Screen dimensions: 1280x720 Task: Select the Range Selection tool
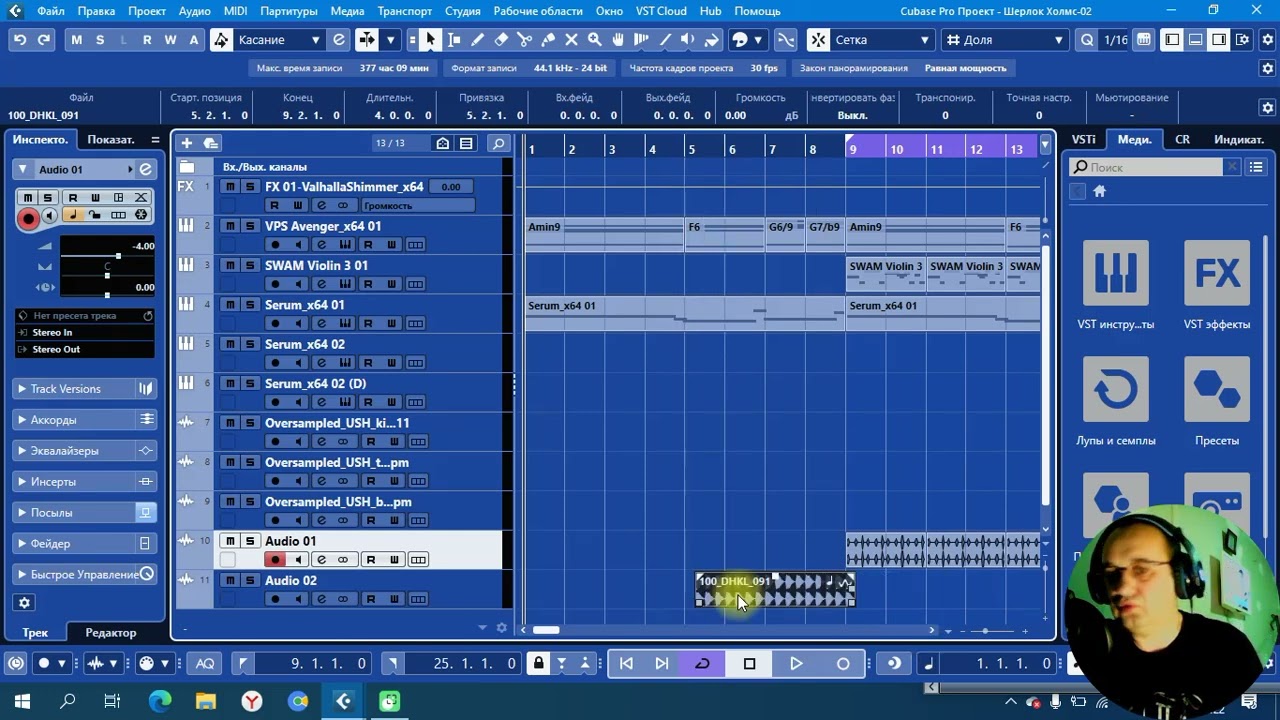(x=454, y=40)
